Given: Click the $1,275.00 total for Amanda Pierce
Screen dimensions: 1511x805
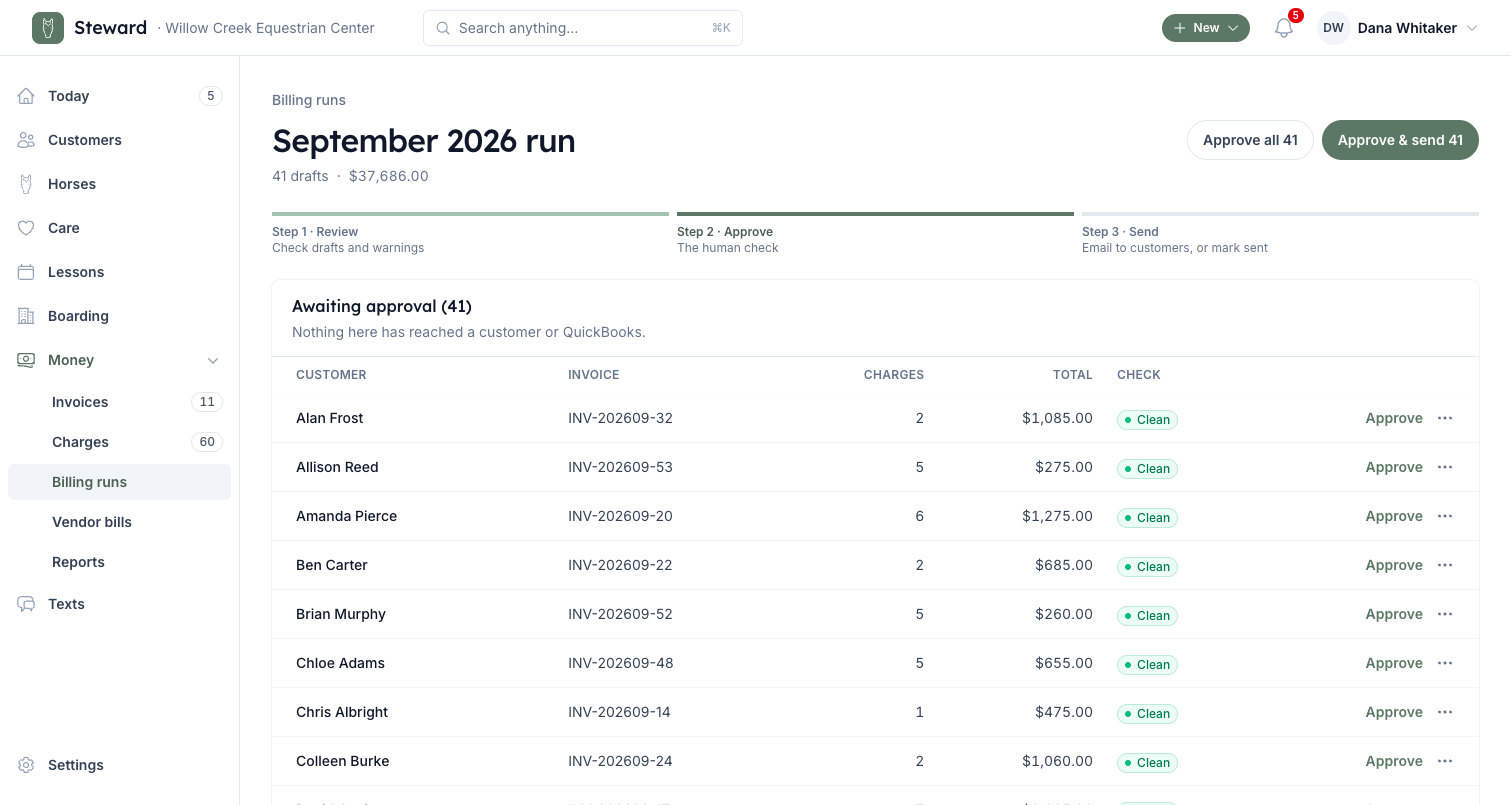Looking at the screenshot, I should point(1057,516).
